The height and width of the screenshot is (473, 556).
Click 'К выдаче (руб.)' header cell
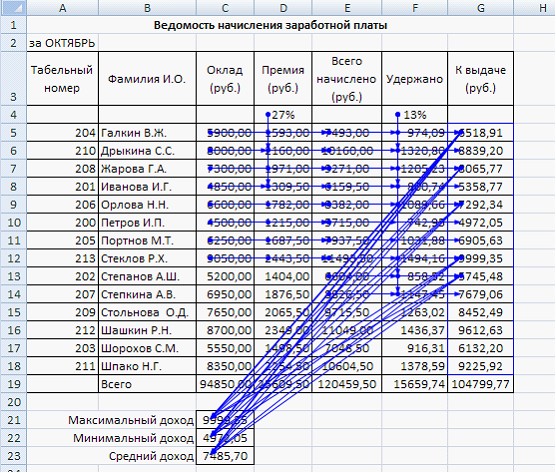480,79
